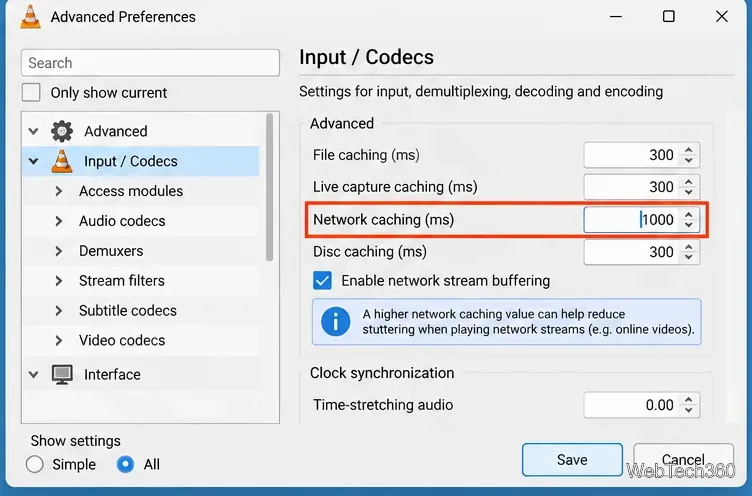Select the Simple show settings radio button
Viewport: 752px width, 496px height.
tap(35, 464)
